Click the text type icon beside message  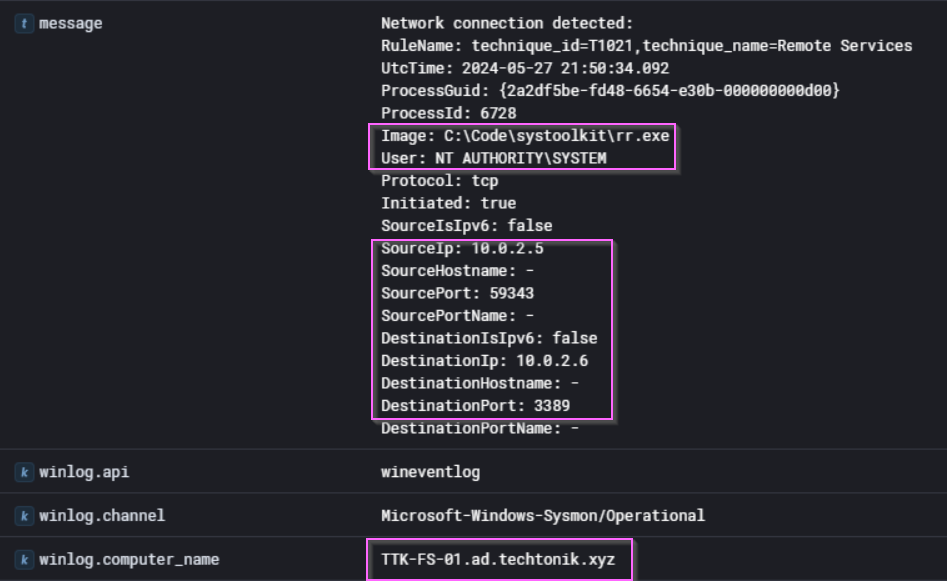[24, 23]
